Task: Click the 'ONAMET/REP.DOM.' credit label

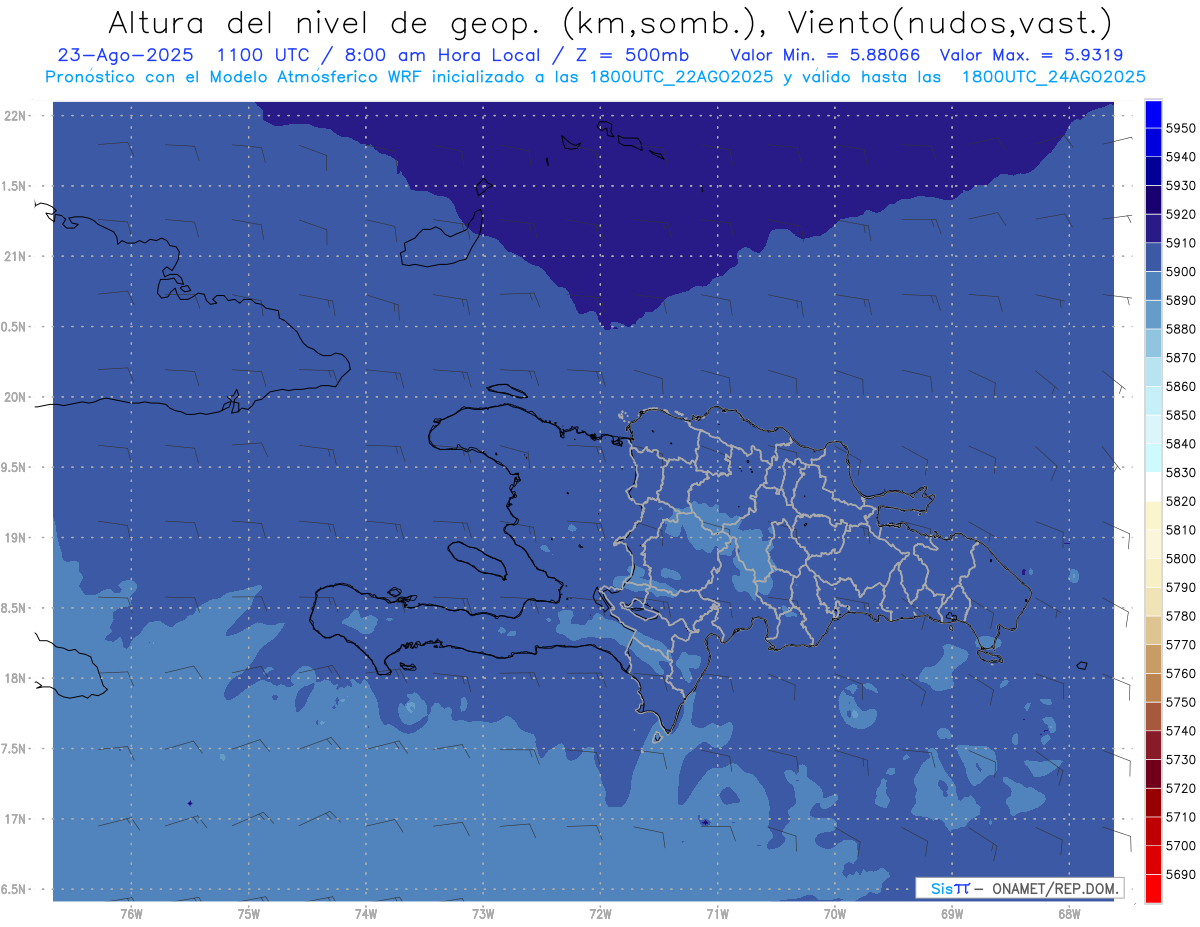Action: coord(1055,888)
